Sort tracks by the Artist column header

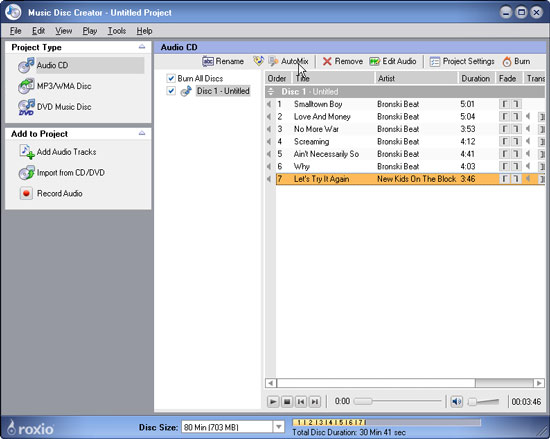click(x=417, y=78)
